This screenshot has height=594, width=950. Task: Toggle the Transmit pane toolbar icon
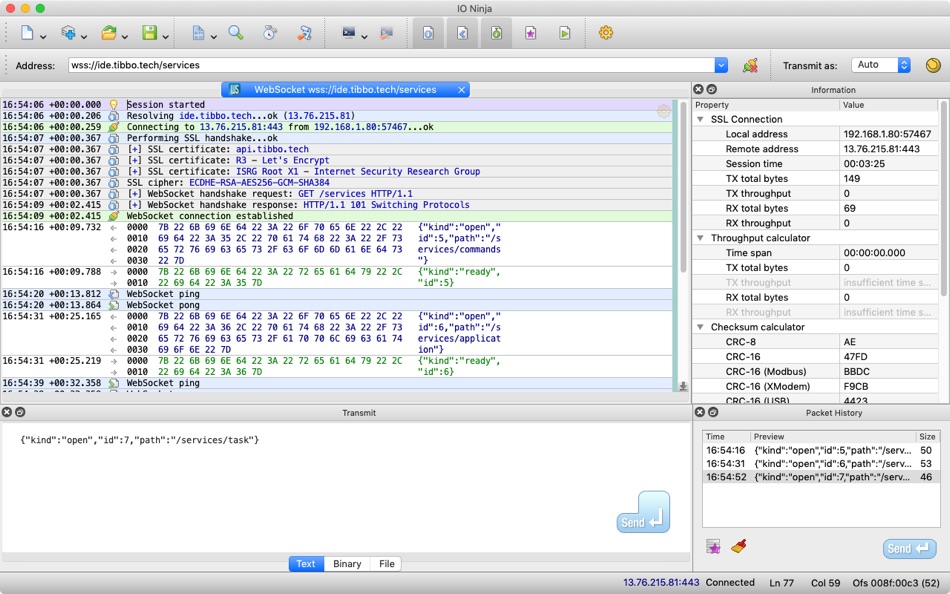(462, 33)
